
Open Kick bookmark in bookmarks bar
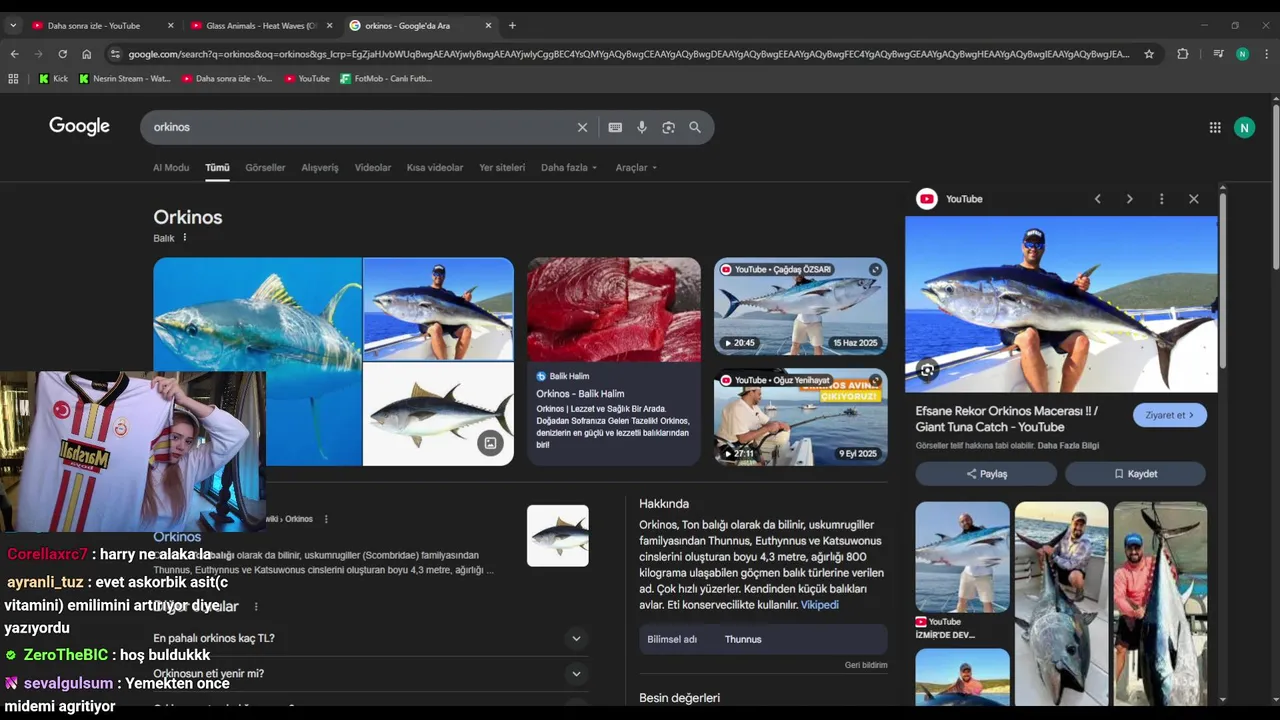tap(54, 78)
